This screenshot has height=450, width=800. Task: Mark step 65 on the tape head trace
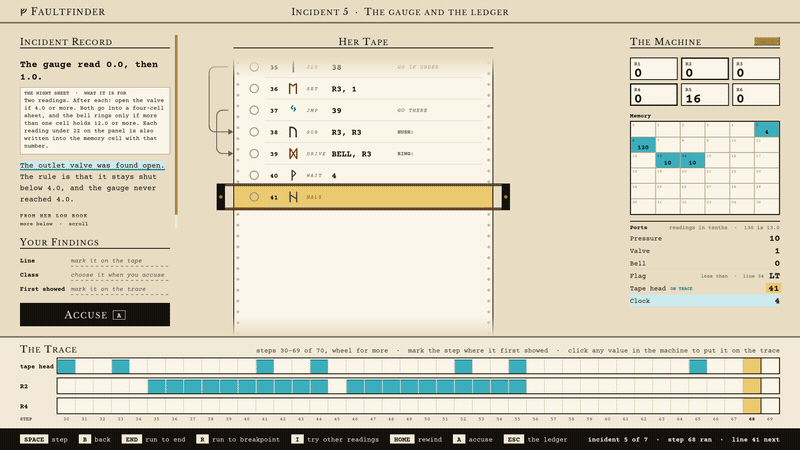pos(698,366)
